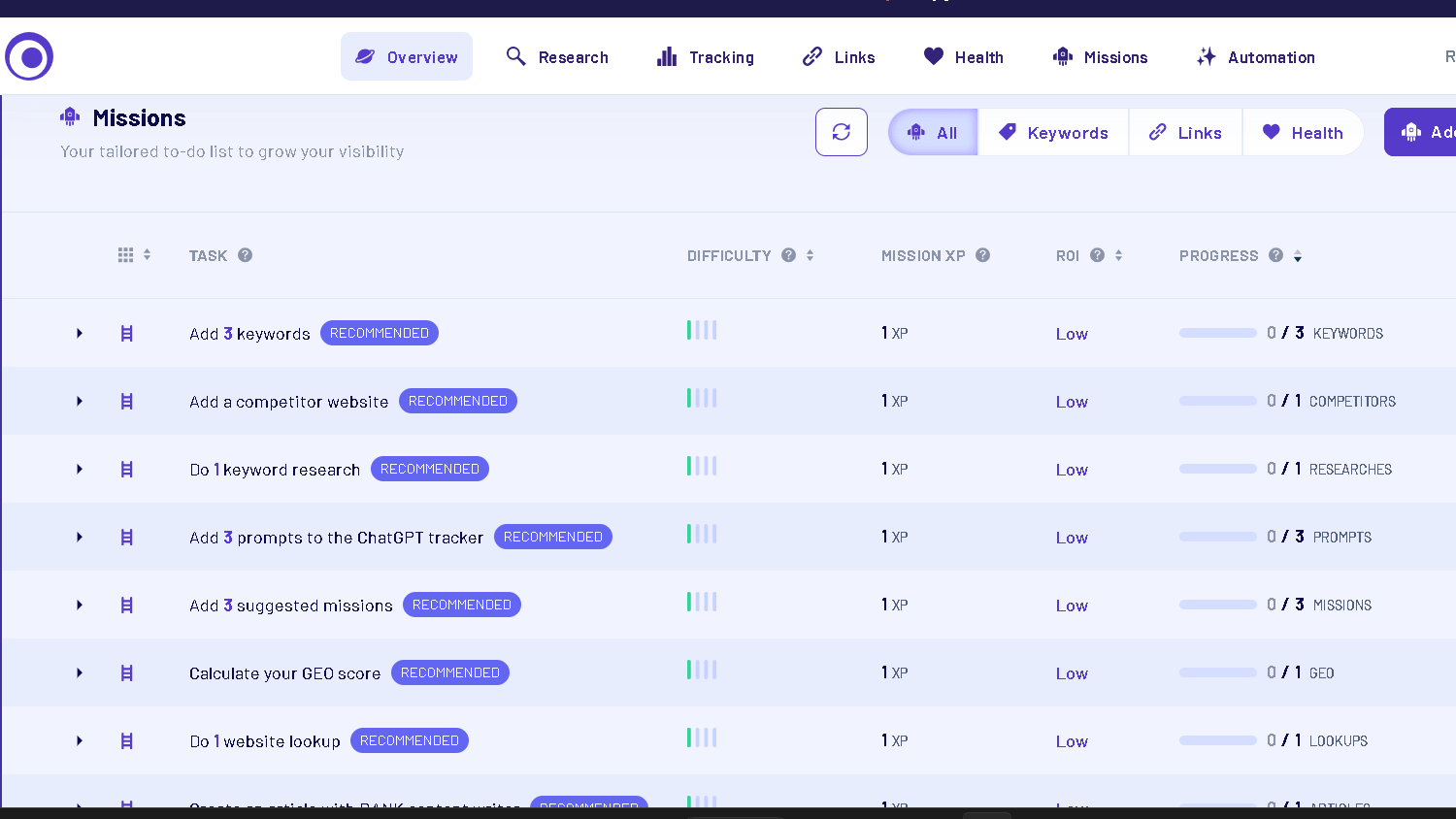Click ladder icon in Add 3 keywords row

[x=126, y=334]
